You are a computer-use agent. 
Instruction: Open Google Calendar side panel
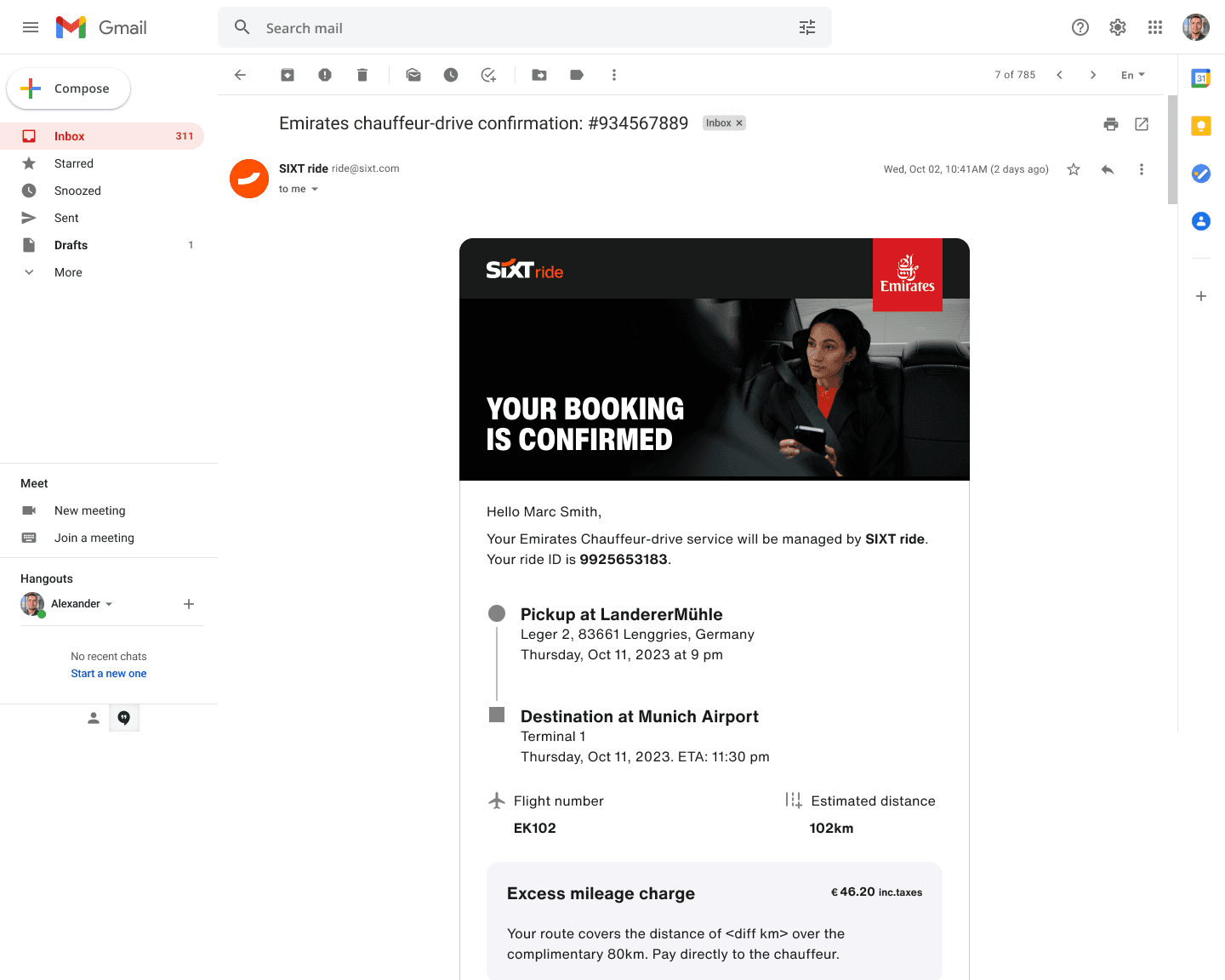point(1201,78)
